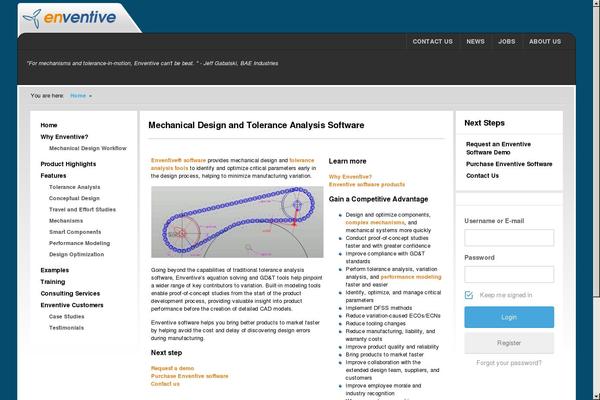The image size is (600, 400).
Task: Open Mechanisms sidebar link
Action: [x=66, y=221]
